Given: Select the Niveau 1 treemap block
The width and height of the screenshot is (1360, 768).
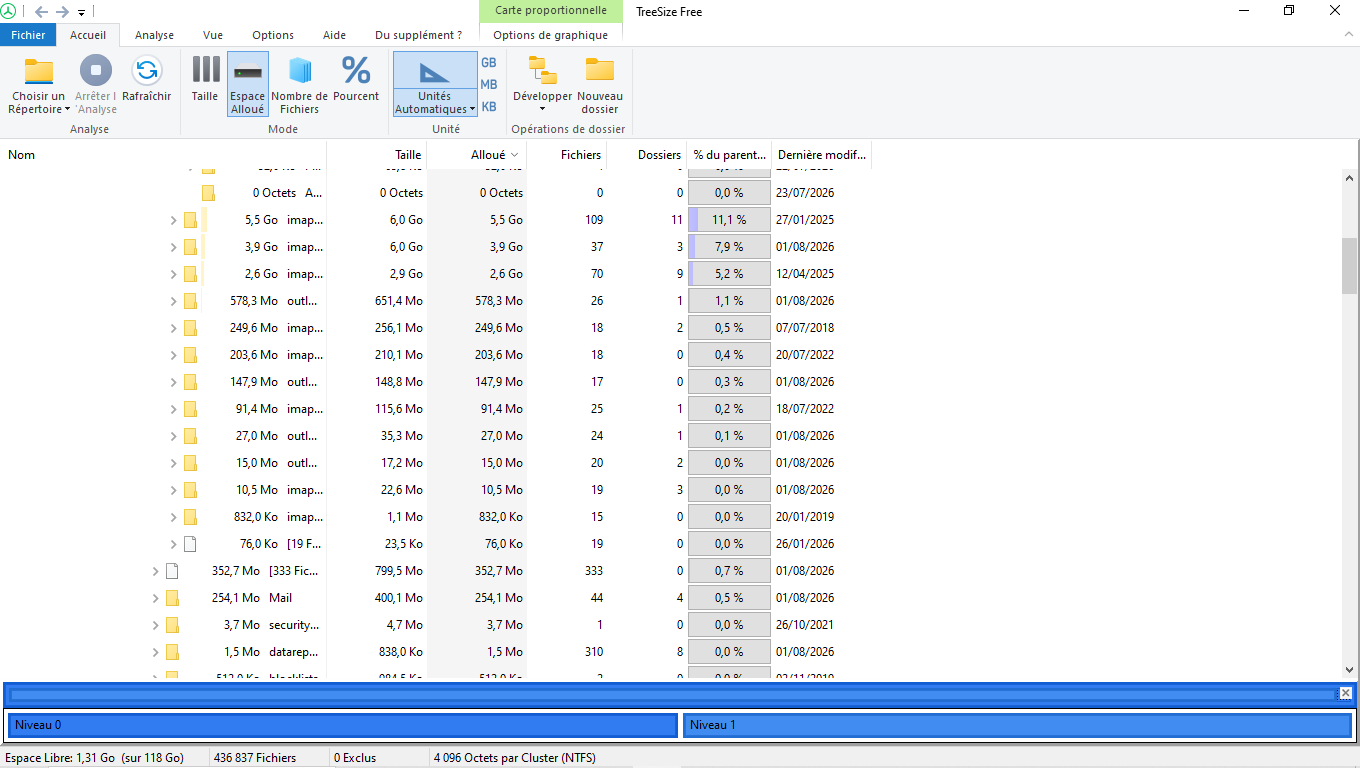Looking at the screenshot, I should [1017, 725].
